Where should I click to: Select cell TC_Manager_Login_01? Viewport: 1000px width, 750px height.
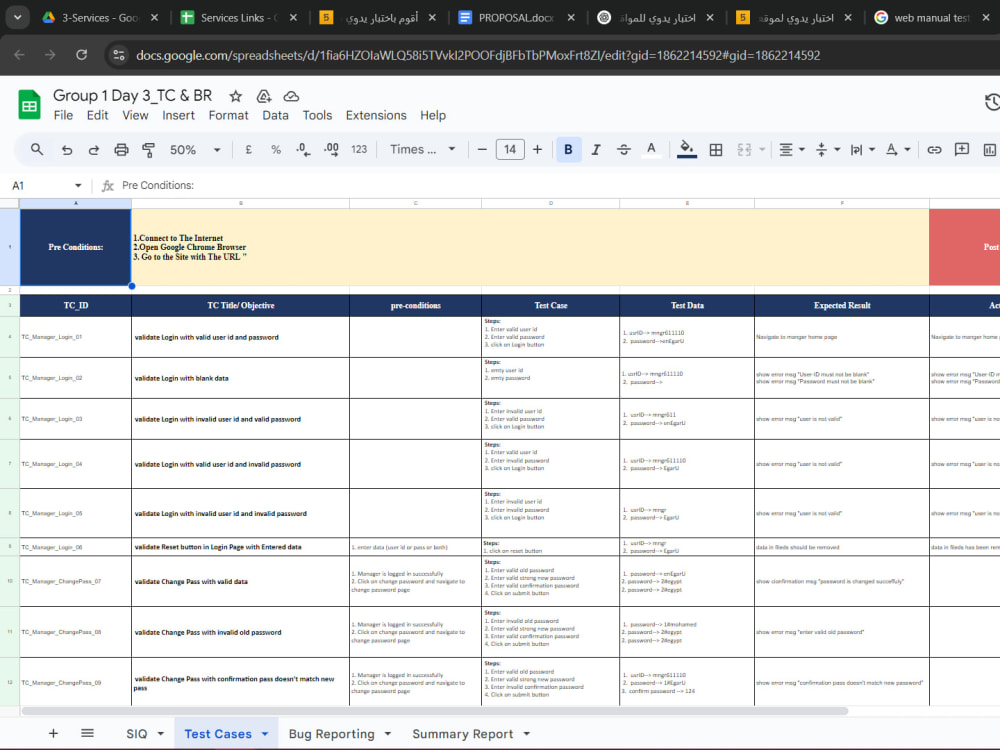tap(75, 337)
